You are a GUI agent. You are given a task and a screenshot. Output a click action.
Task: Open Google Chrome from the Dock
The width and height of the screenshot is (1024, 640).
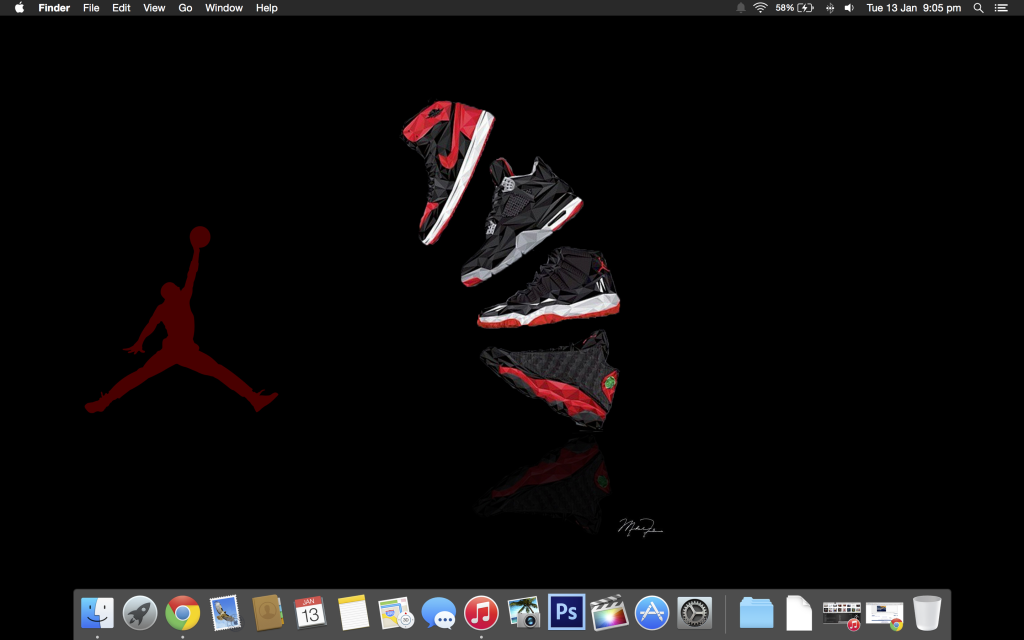[182, 613]
